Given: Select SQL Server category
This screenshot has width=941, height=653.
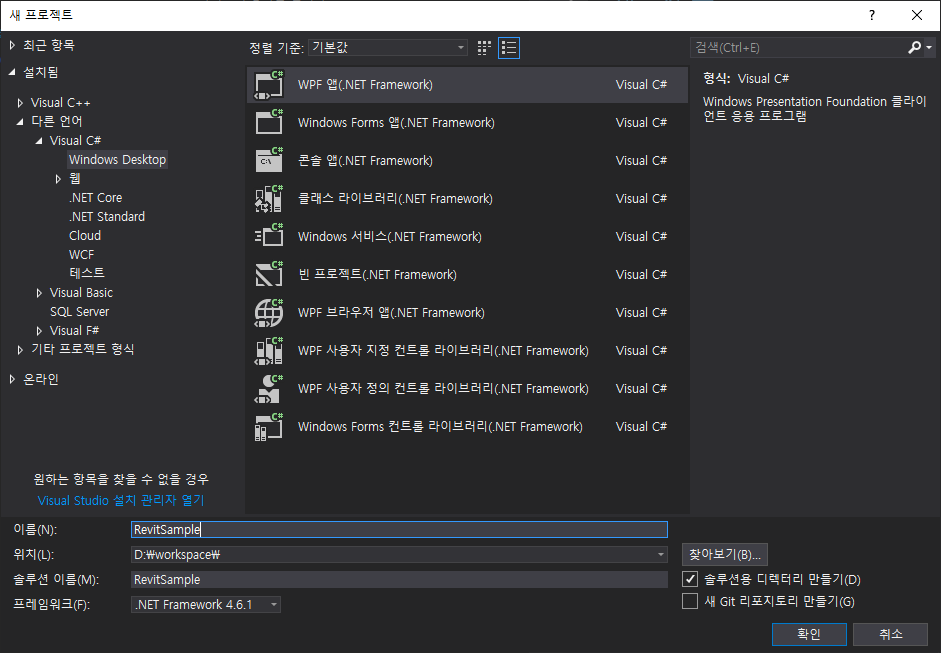Looking at the screenshot, I should [x=79, y=311].
